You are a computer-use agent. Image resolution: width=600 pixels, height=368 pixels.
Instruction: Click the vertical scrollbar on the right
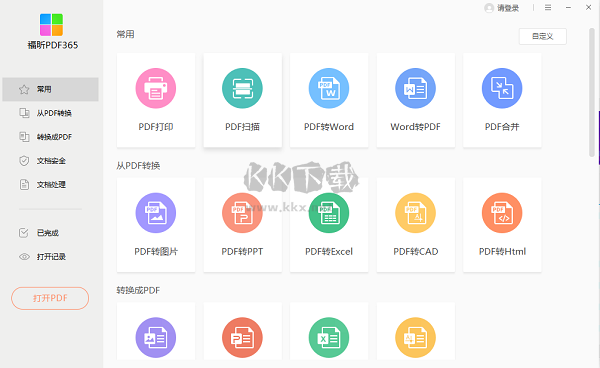[592, 92]
